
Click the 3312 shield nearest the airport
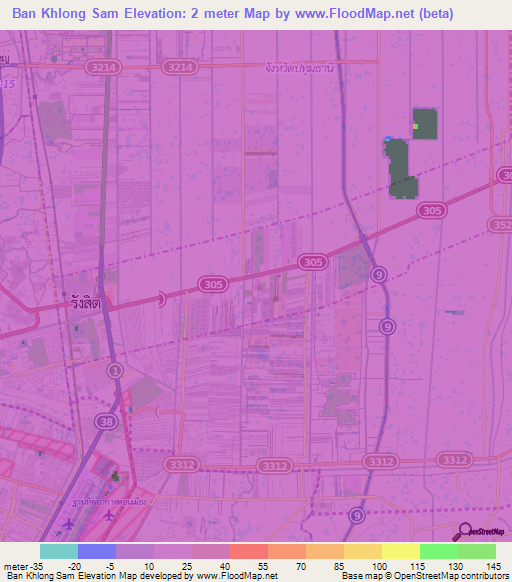182,465
